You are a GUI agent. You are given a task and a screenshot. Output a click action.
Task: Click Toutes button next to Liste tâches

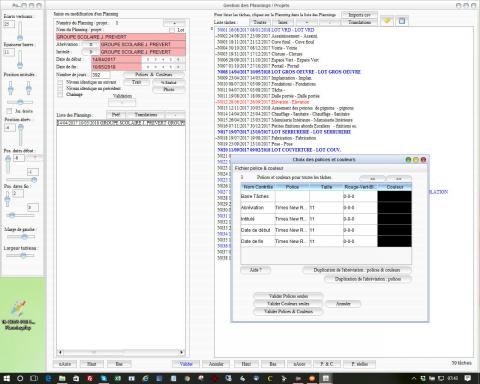pos(260,22)
